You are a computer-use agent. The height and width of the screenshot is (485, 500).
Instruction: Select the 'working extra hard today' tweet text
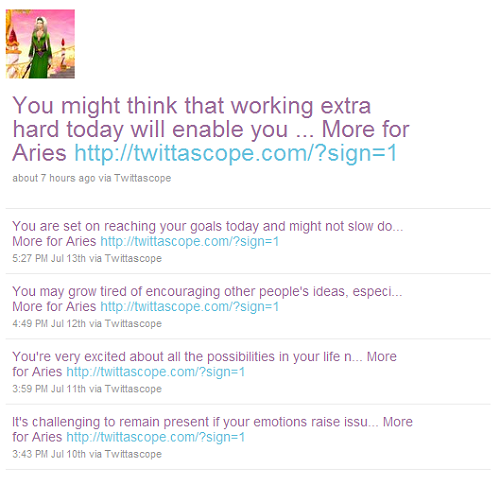[211, 129]
